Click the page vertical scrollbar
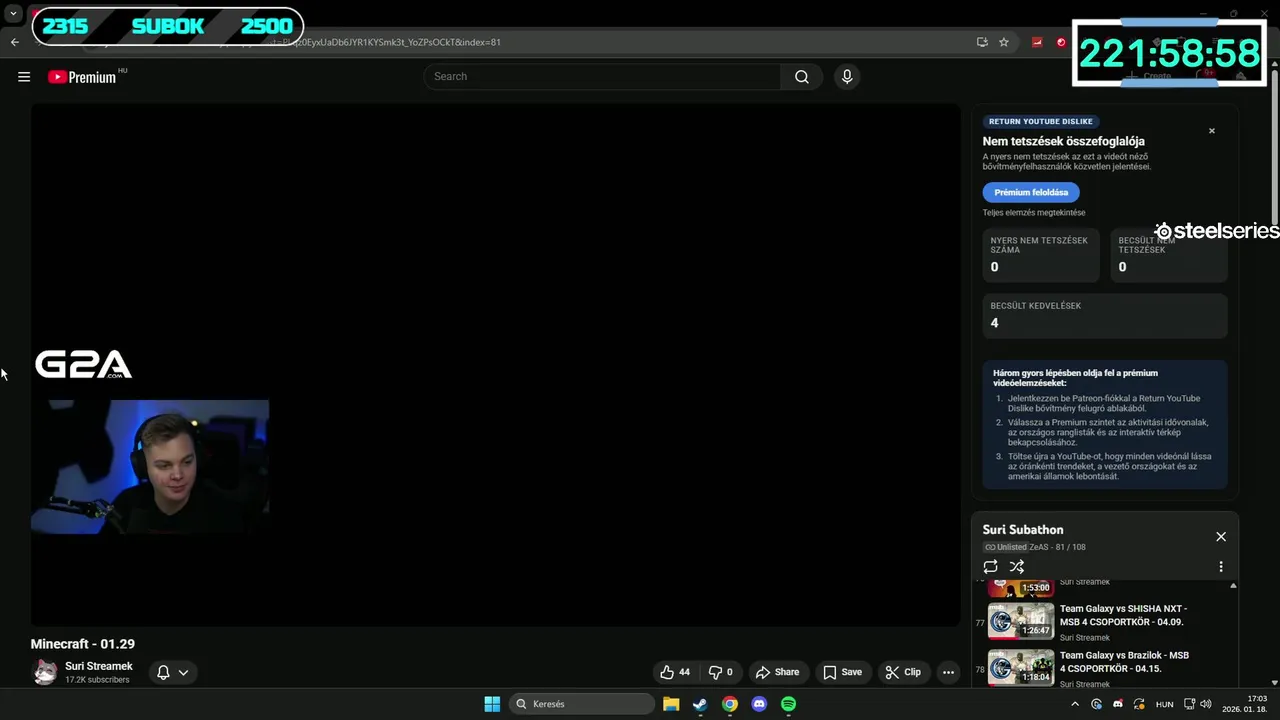The image size is (1280, 720). (1274, 150)
